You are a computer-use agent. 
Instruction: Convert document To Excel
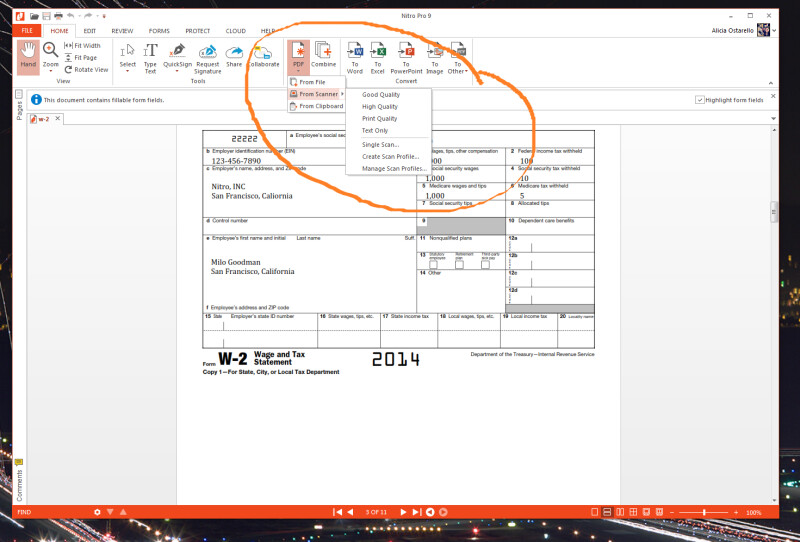pos(378,58)
